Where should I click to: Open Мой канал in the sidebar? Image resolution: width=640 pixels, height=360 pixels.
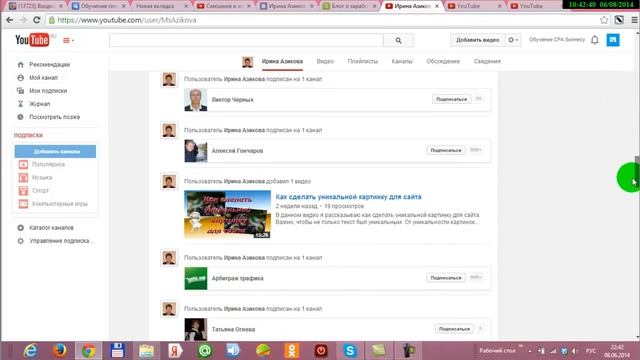(x=43, y=78)
